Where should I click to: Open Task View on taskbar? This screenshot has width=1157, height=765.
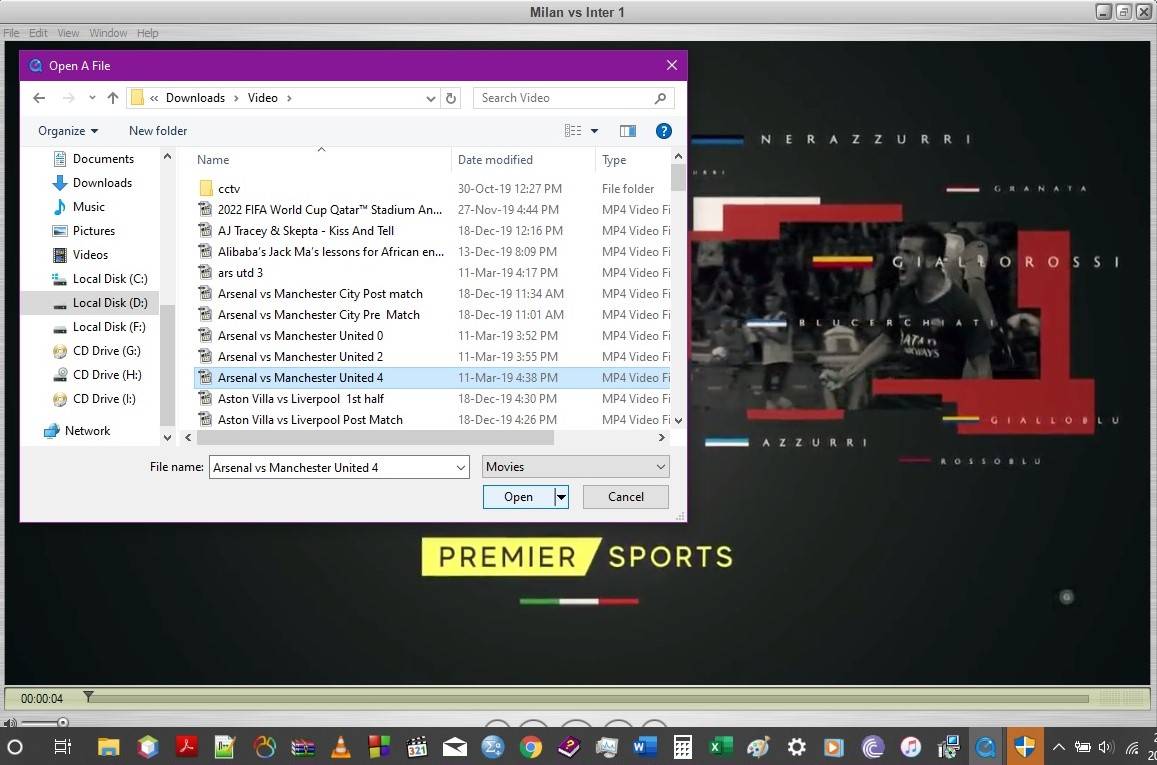pyautogui.click(x=63, y=747)
